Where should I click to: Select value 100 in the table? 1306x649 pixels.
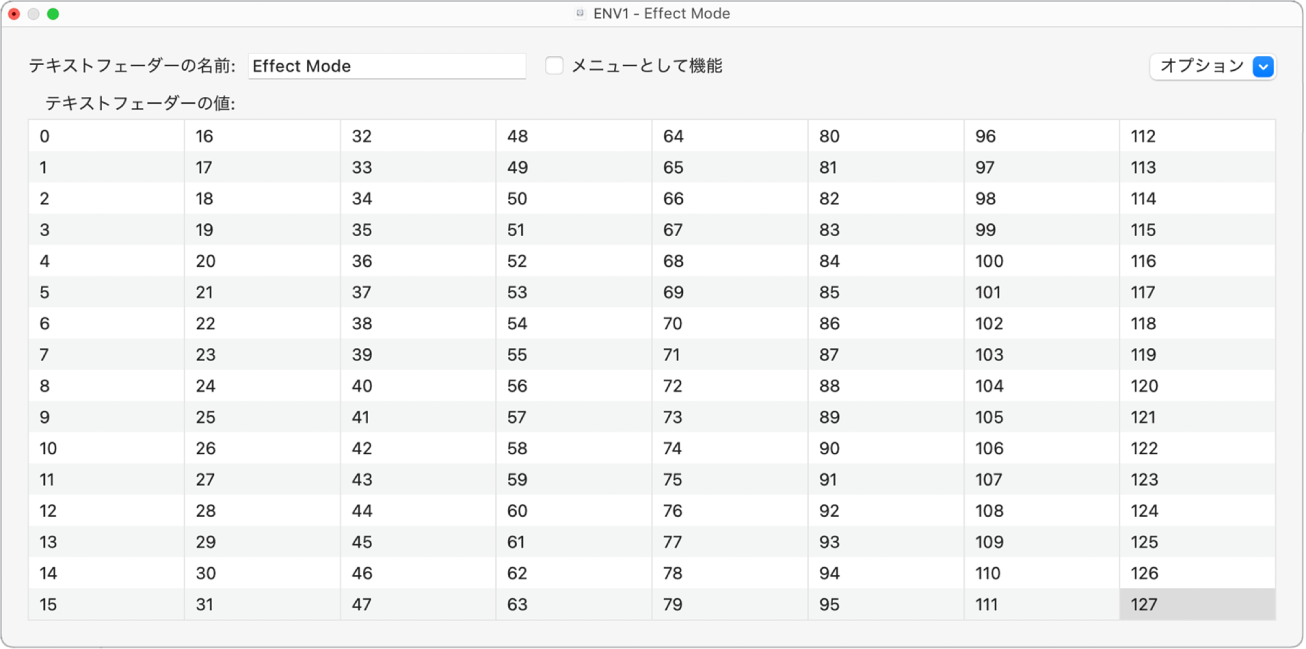pos(1041,261)
